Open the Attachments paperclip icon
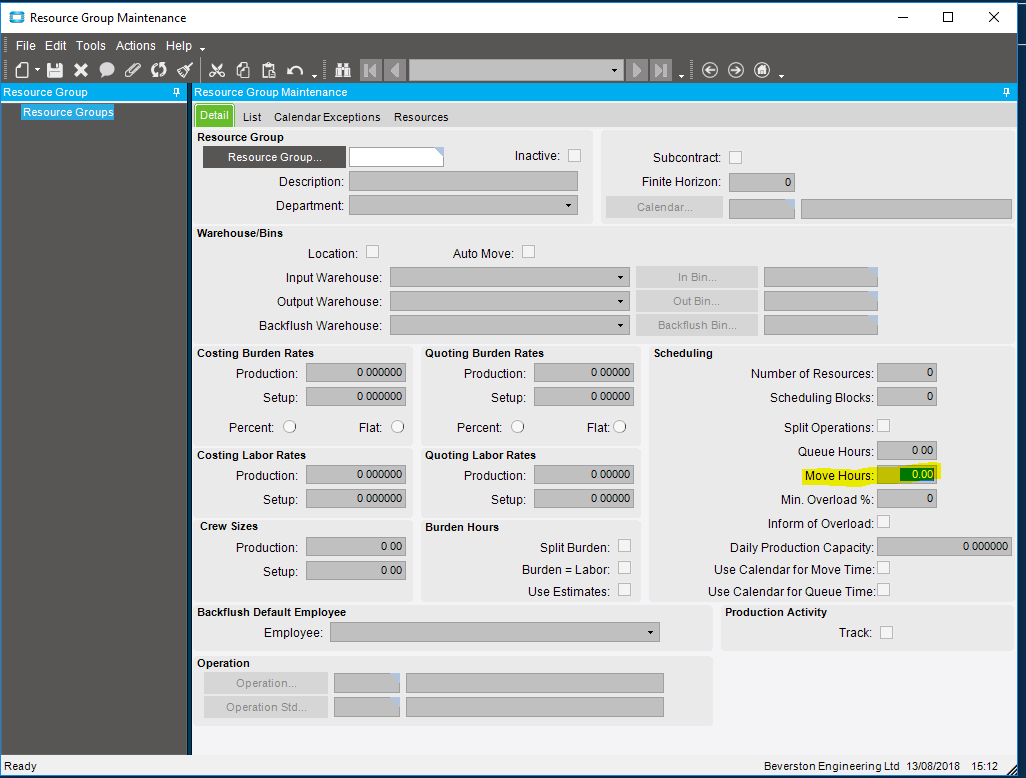 pos(133,70)
